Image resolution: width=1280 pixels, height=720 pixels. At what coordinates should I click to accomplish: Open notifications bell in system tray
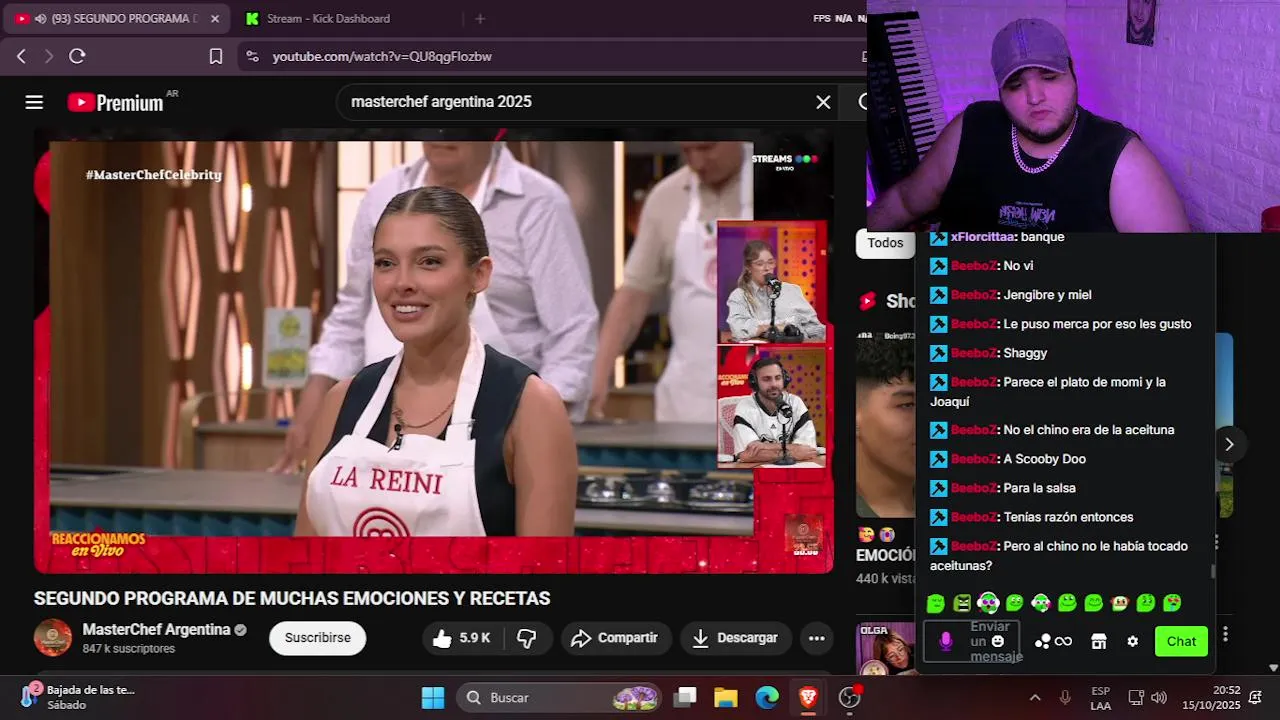(x=1256, y=697)
